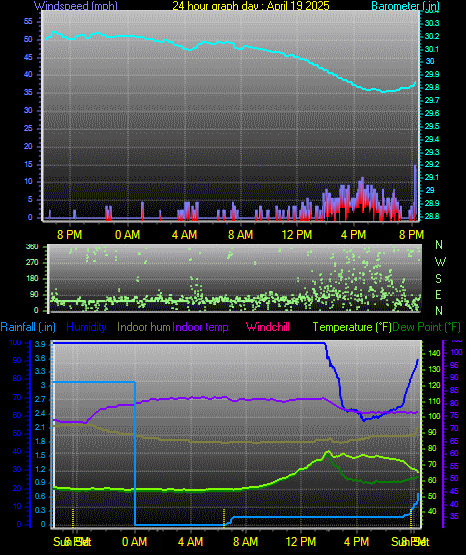Click the Windspeed (mph) axis title
The height and width of the screenshot is (555, 466).
click(x=76, y=6)
